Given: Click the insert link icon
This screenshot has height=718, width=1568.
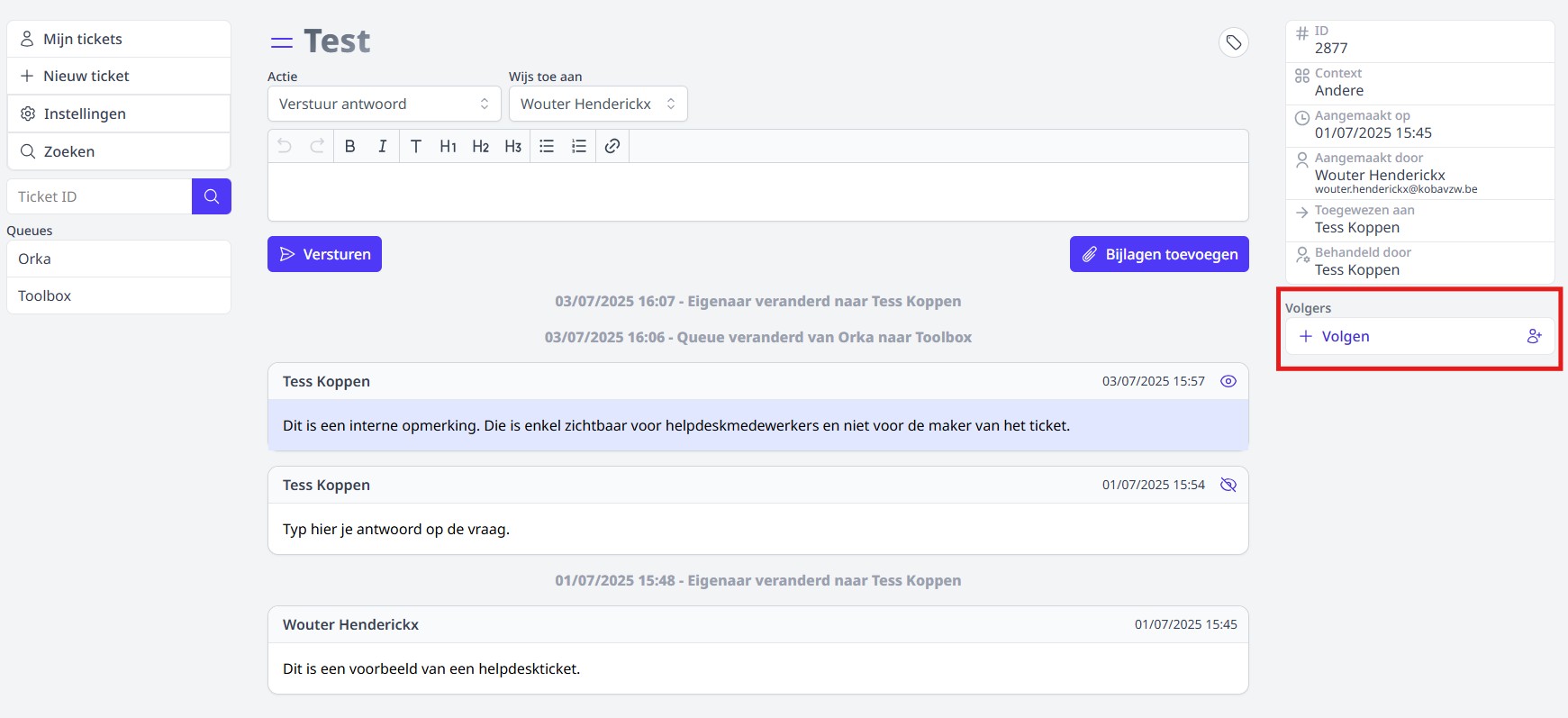Looking at the screenshot, I should pos(612,146).
